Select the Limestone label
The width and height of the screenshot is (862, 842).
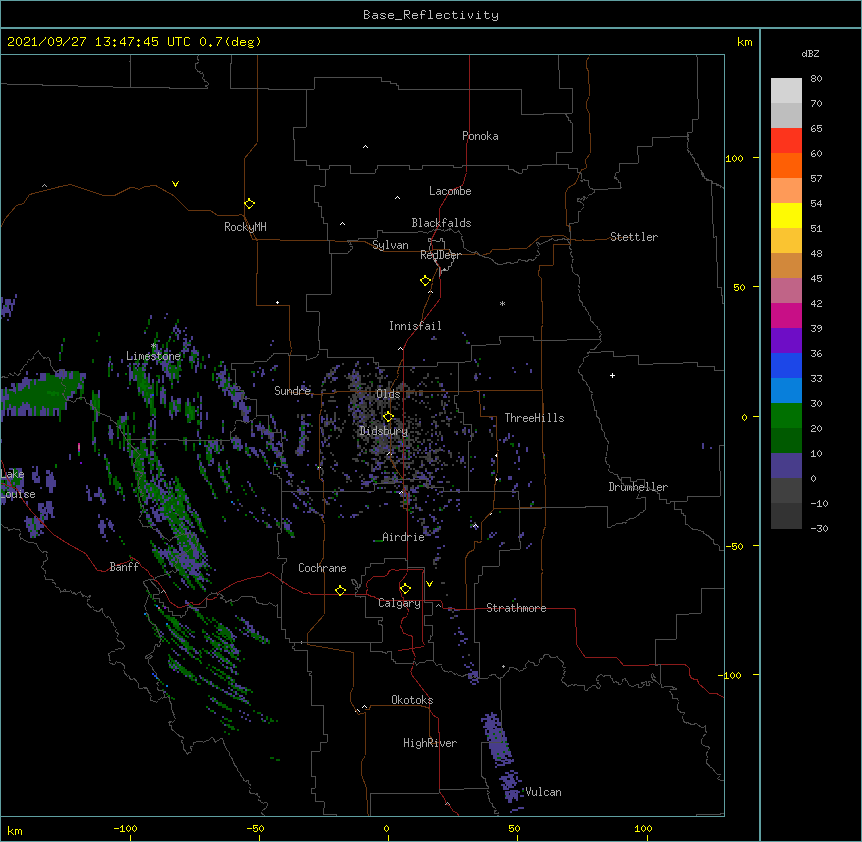(153, 356)
